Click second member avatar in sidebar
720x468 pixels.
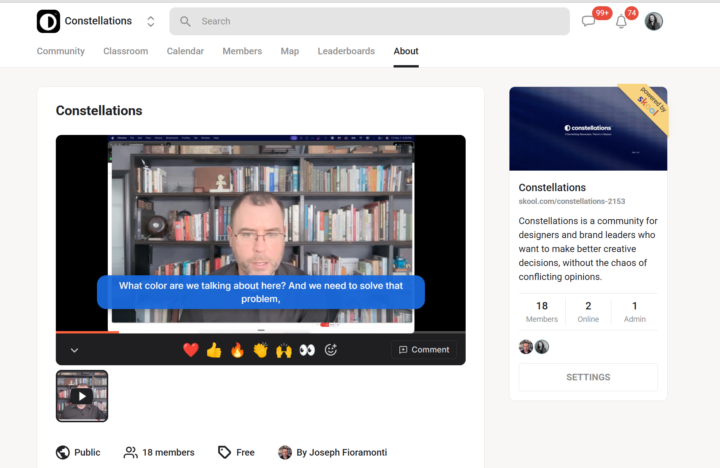coord(542,347)
